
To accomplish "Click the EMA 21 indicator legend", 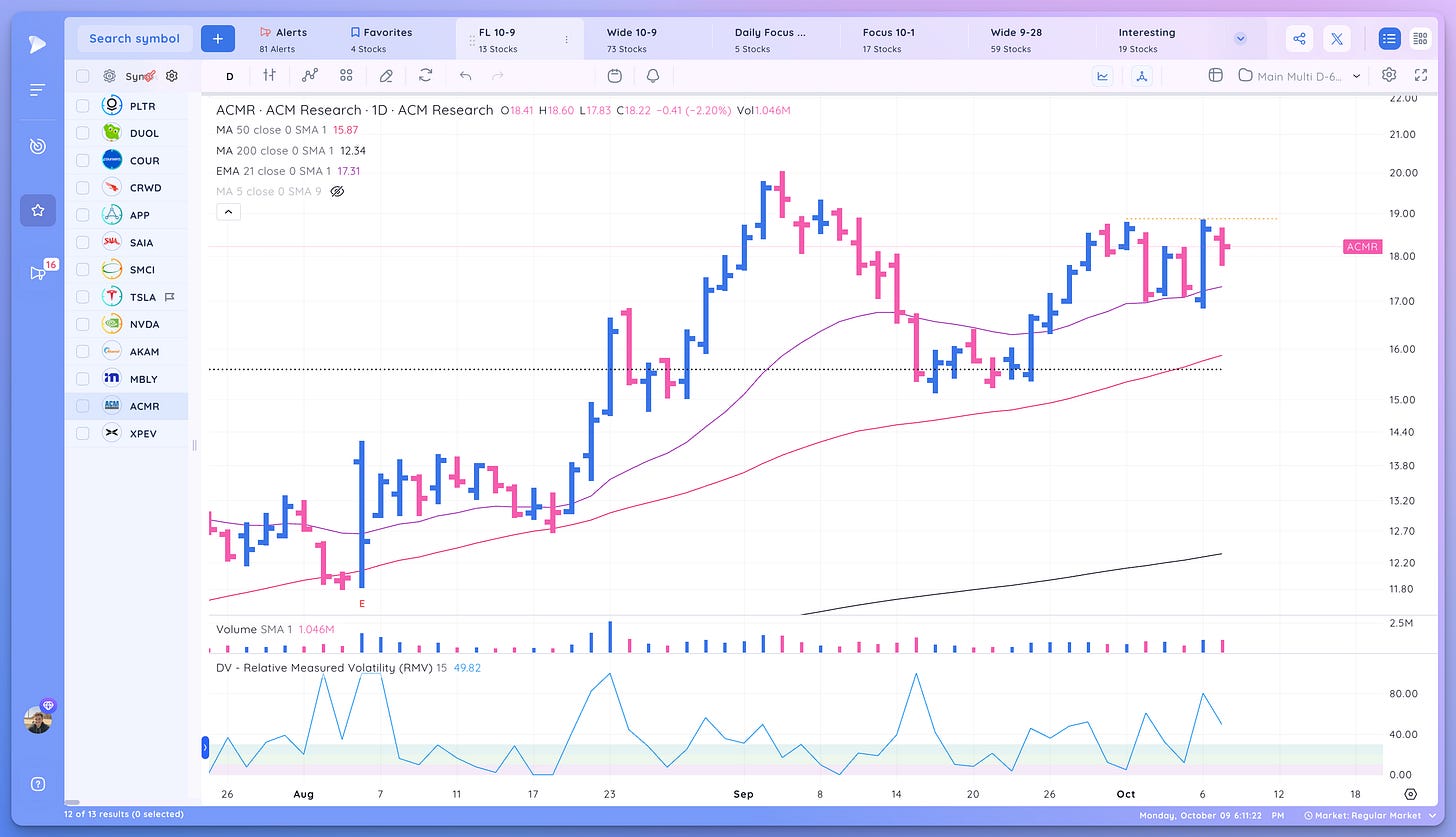I will pyautogui.click(x=288, y=171).
